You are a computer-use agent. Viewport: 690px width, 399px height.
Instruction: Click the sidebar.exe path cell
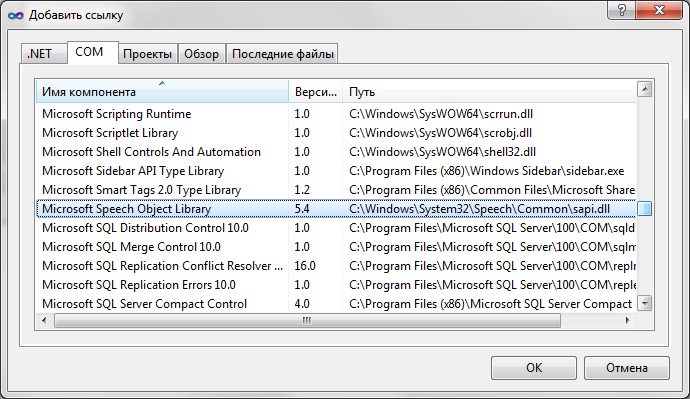click(486, 171)
